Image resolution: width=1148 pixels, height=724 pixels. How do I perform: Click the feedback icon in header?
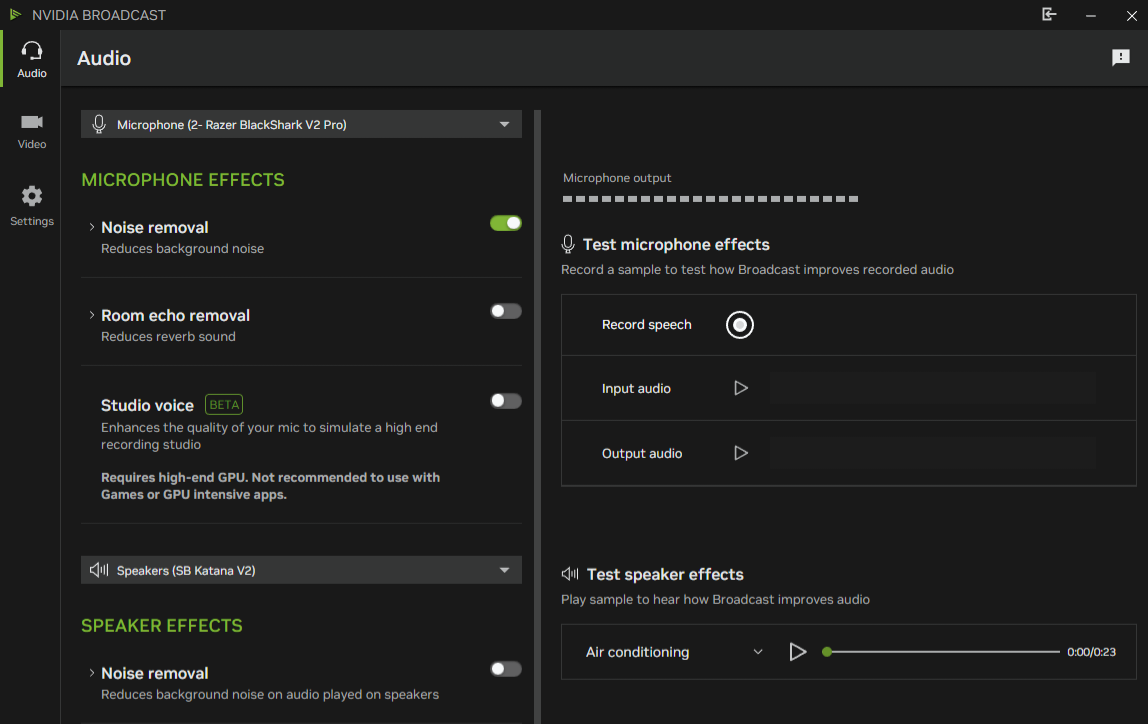coord(1121,58)
